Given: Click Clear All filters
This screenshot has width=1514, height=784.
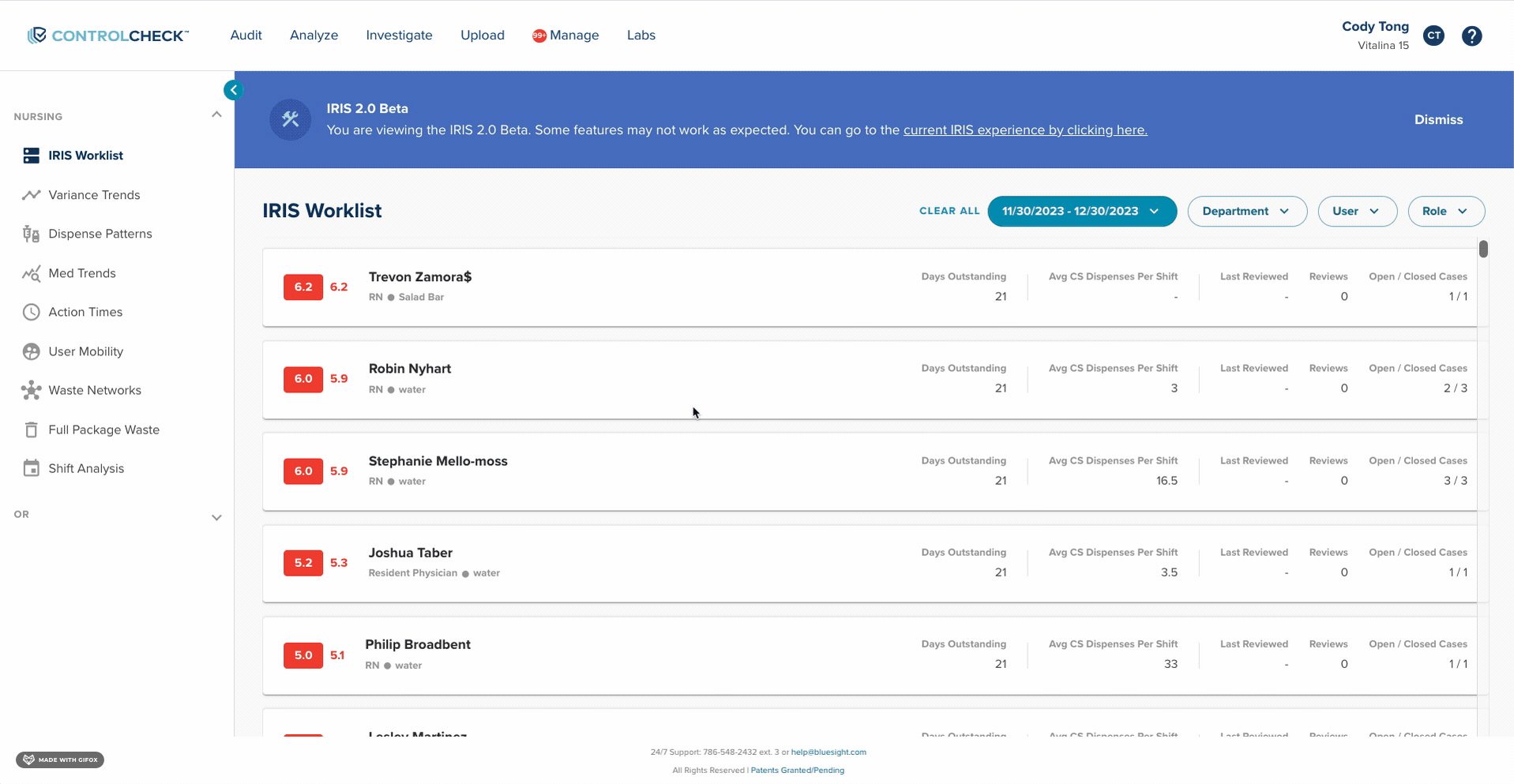Looking at the screenshot, I should 949,211.
